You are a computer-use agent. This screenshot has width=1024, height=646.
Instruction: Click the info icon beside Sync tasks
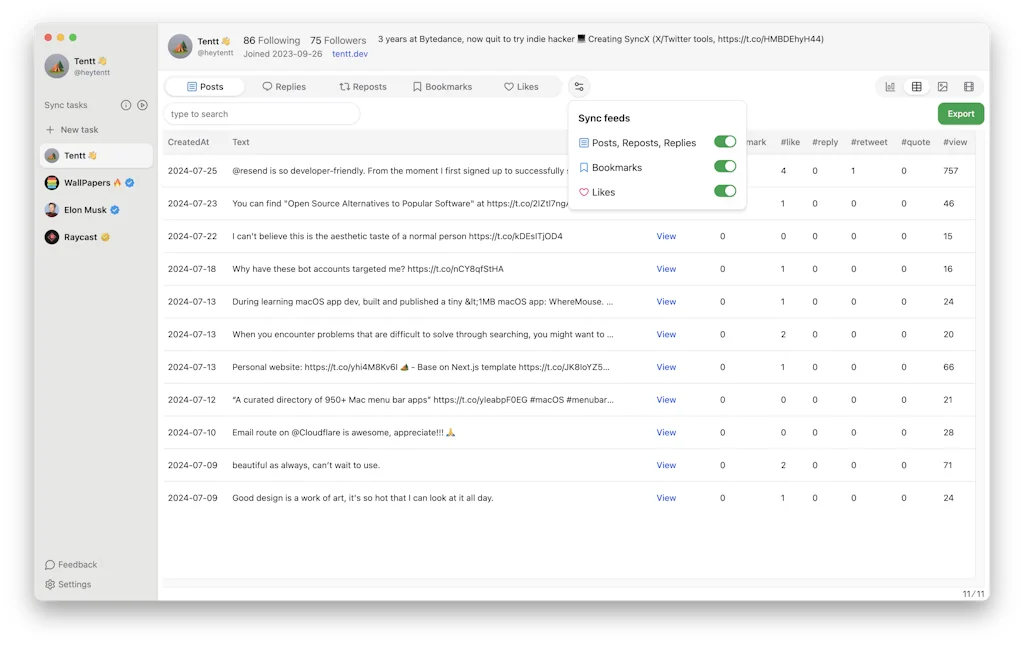(124, 105)
